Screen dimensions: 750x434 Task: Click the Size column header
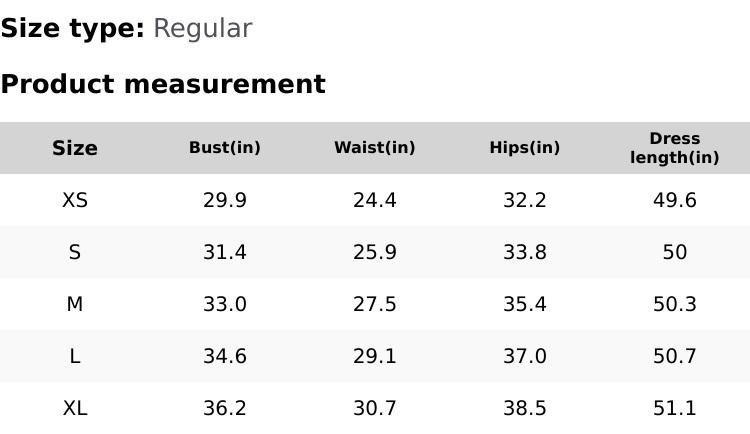pos(75,148)
